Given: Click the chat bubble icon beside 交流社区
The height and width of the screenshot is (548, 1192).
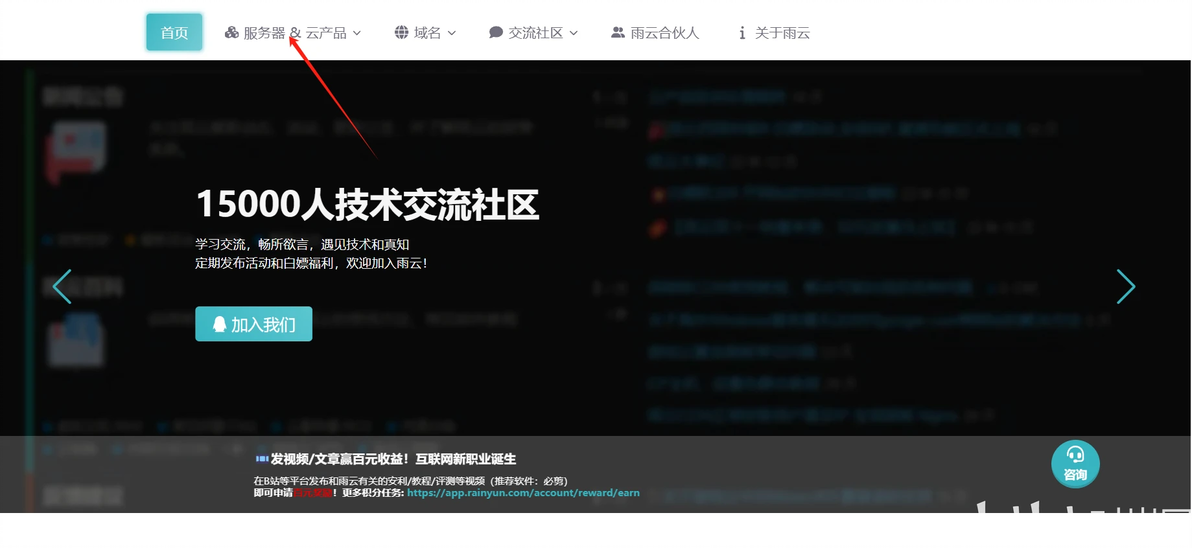Looking at the screenshot, I should click(496, 33).
